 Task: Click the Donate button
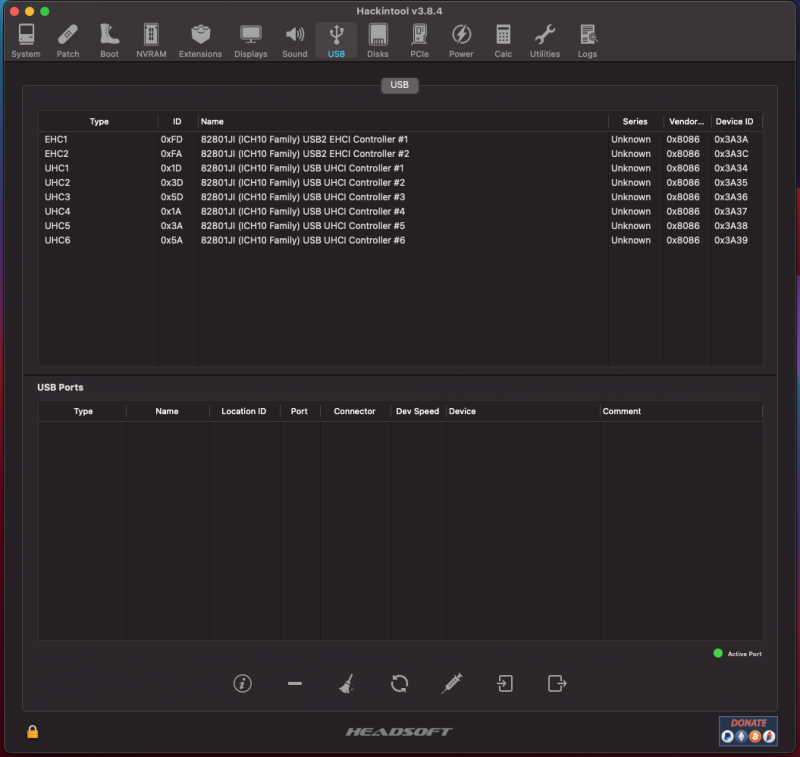pos(748,730)
